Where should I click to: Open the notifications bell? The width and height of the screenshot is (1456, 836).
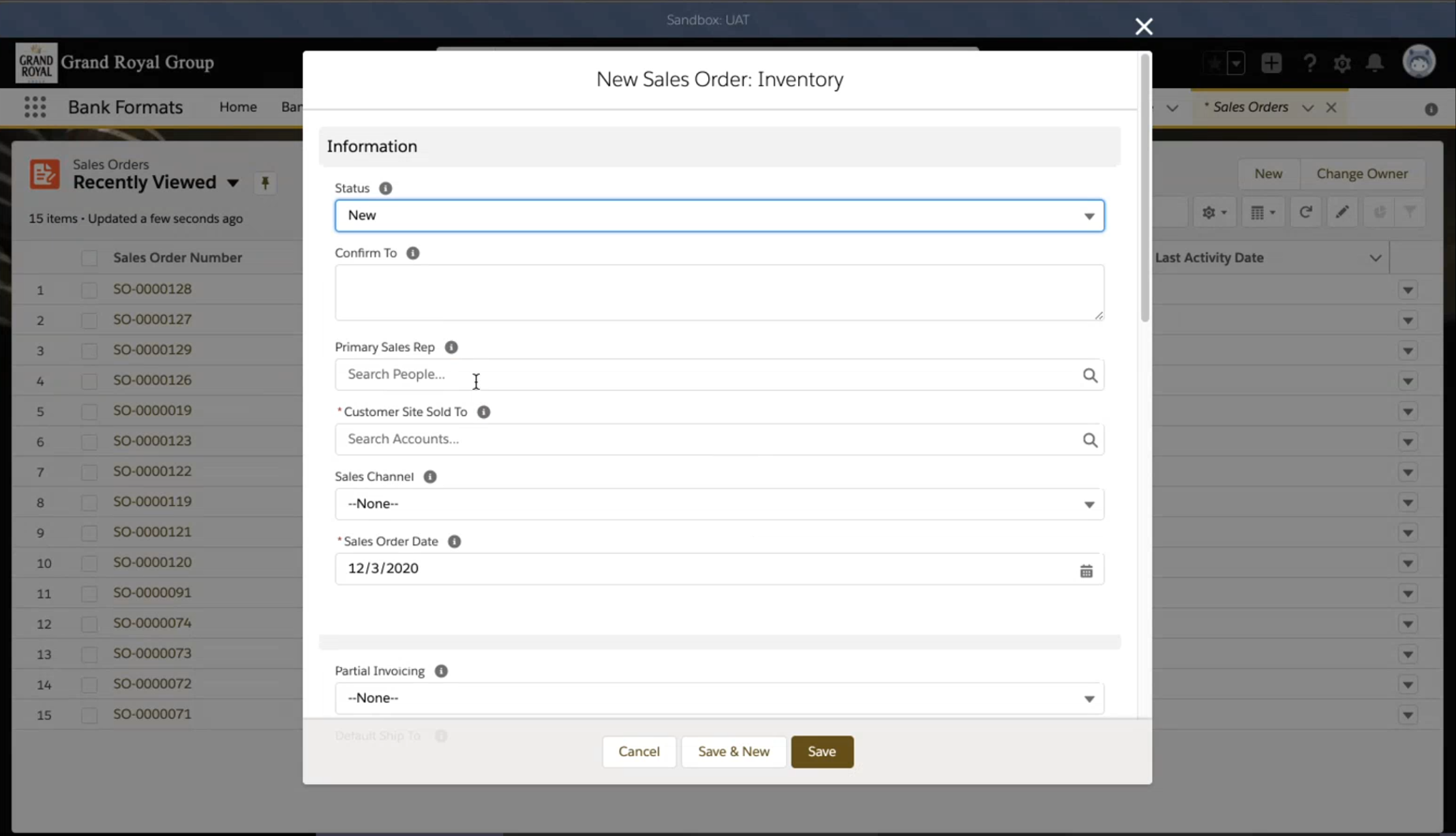pos(1375,63)
